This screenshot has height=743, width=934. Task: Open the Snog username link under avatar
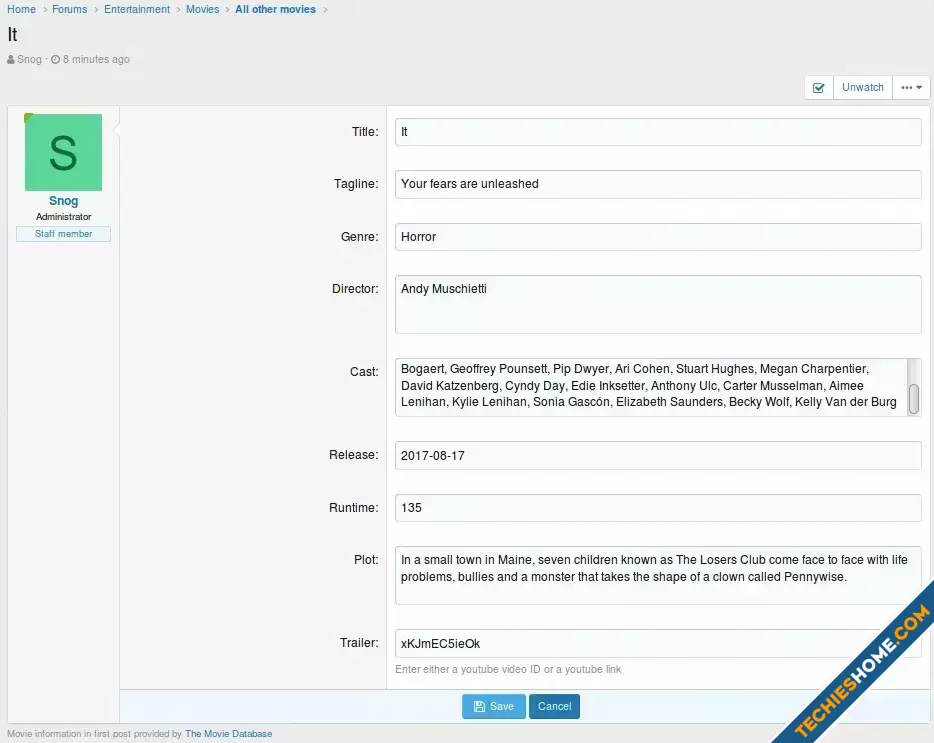click(63, 201)
